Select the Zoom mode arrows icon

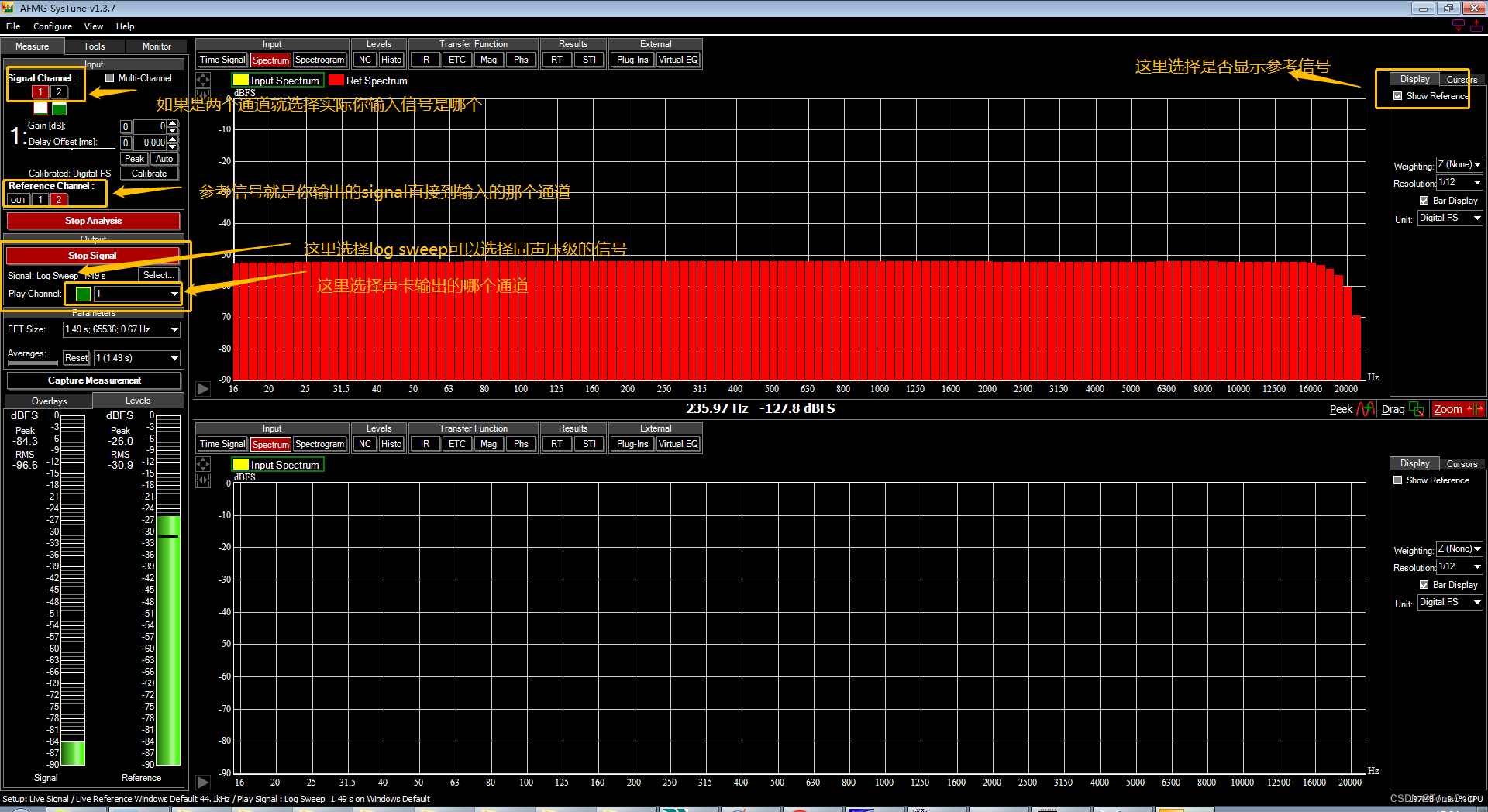tap(1475, 409)
